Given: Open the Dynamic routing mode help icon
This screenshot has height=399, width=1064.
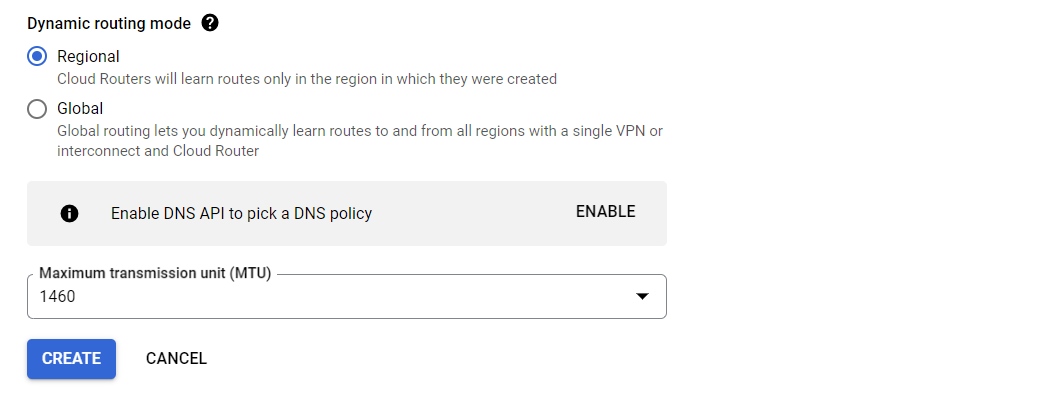Looking at the screenshot, I should (210, 24).
